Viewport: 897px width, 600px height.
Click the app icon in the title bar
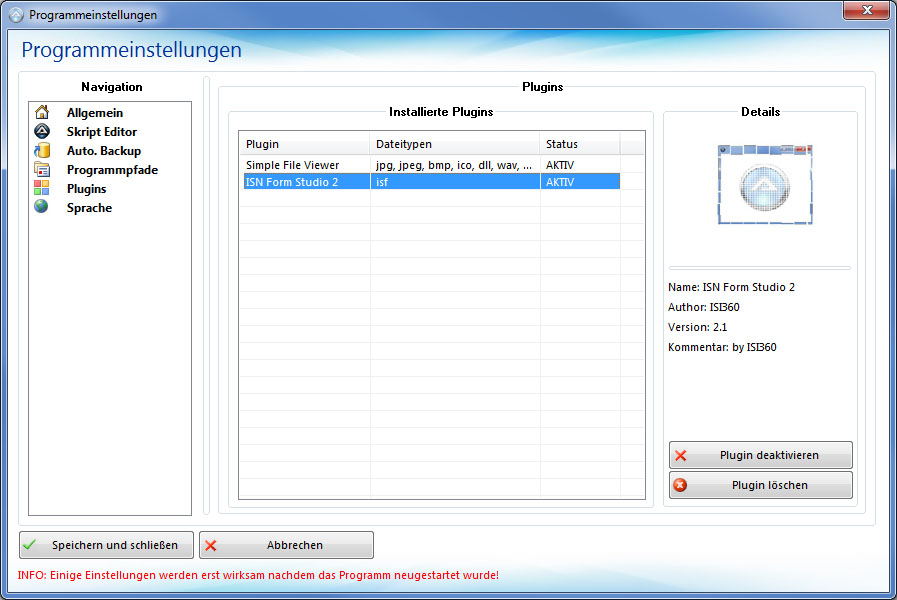coord(15,15)
